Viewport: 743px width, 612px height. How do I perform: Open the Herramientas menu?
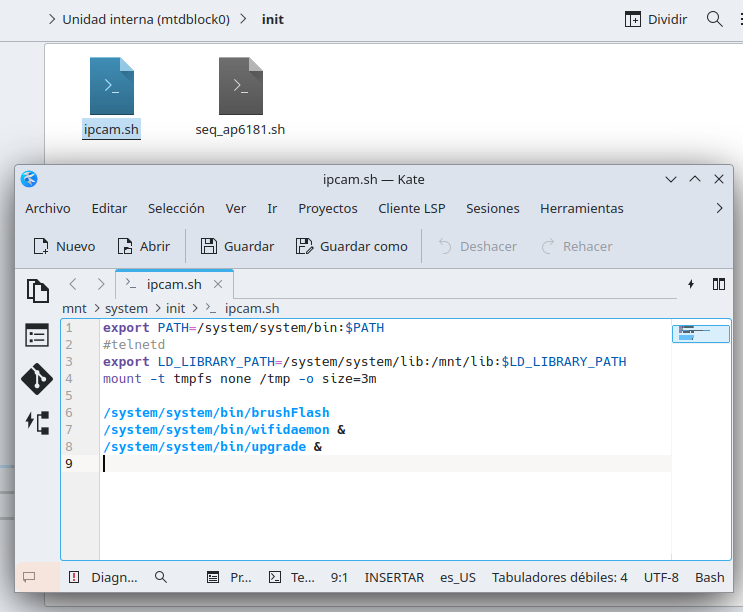pos(581,208)
